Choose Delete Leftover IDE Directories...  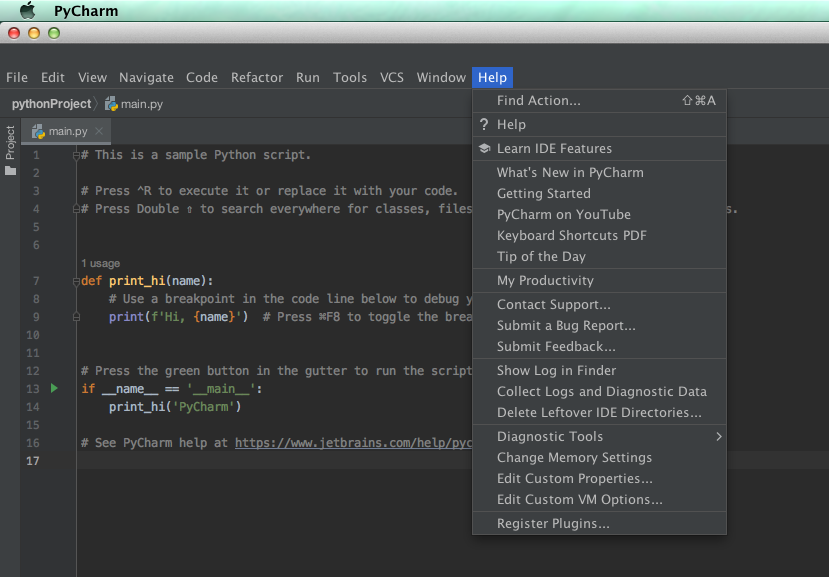click(x=599, y=413)
